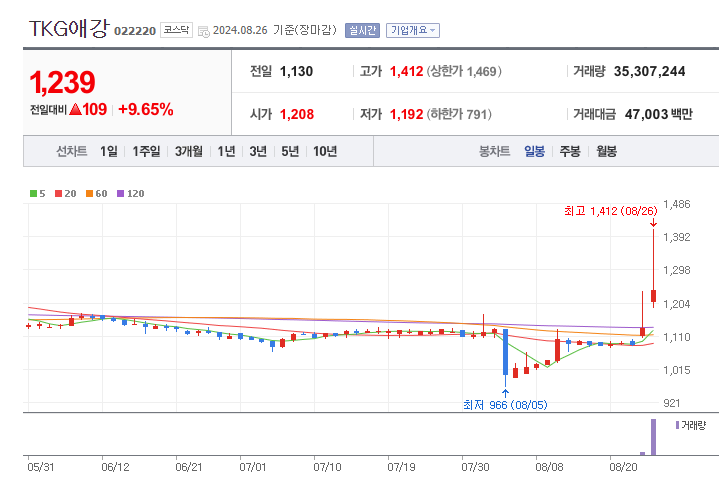
Task: Click the 전일 value 1,130
Action: click(x=296, y=71)
